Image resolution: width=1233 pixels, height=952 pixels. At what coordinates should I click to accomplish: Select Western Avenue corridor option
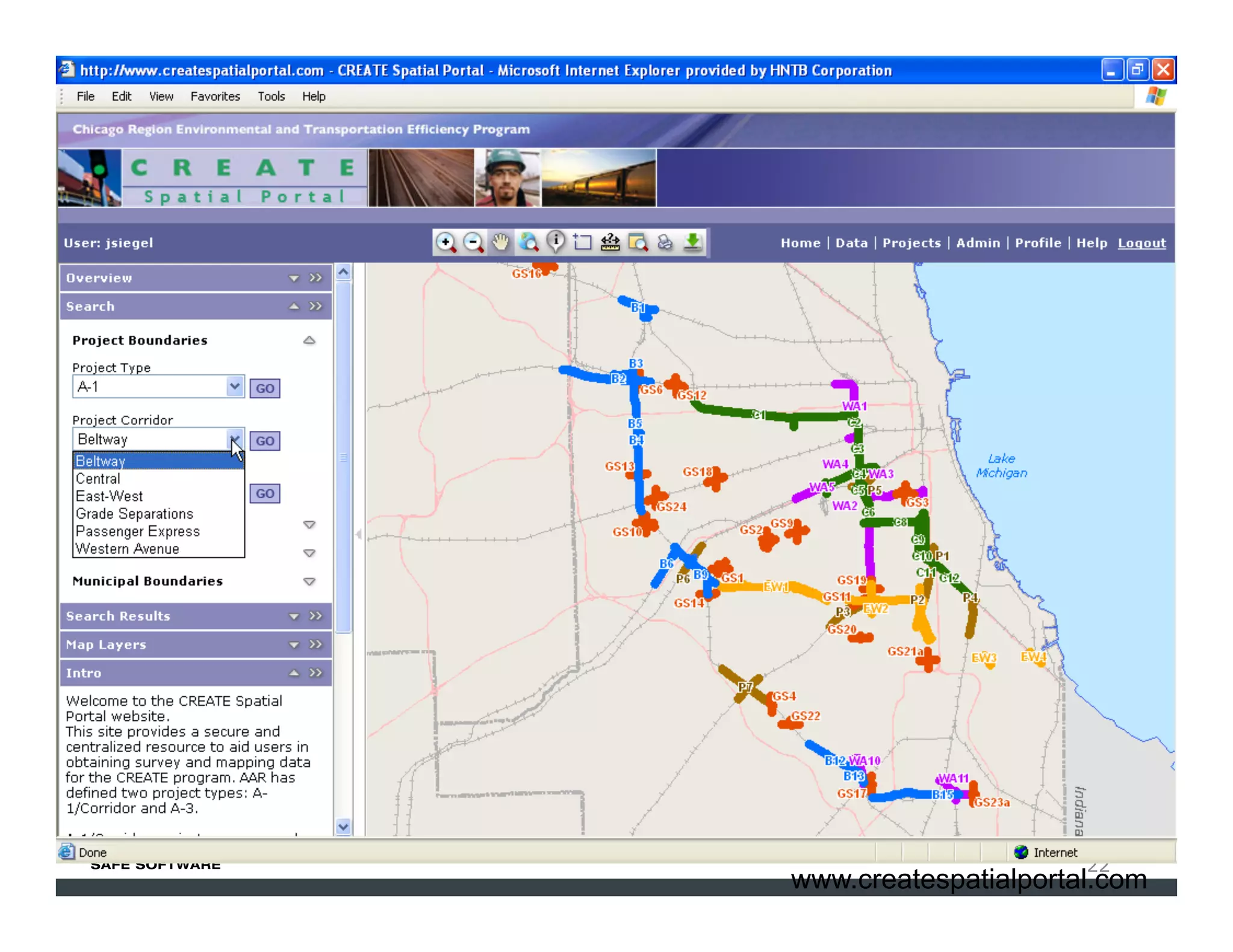tap(158, 549)
